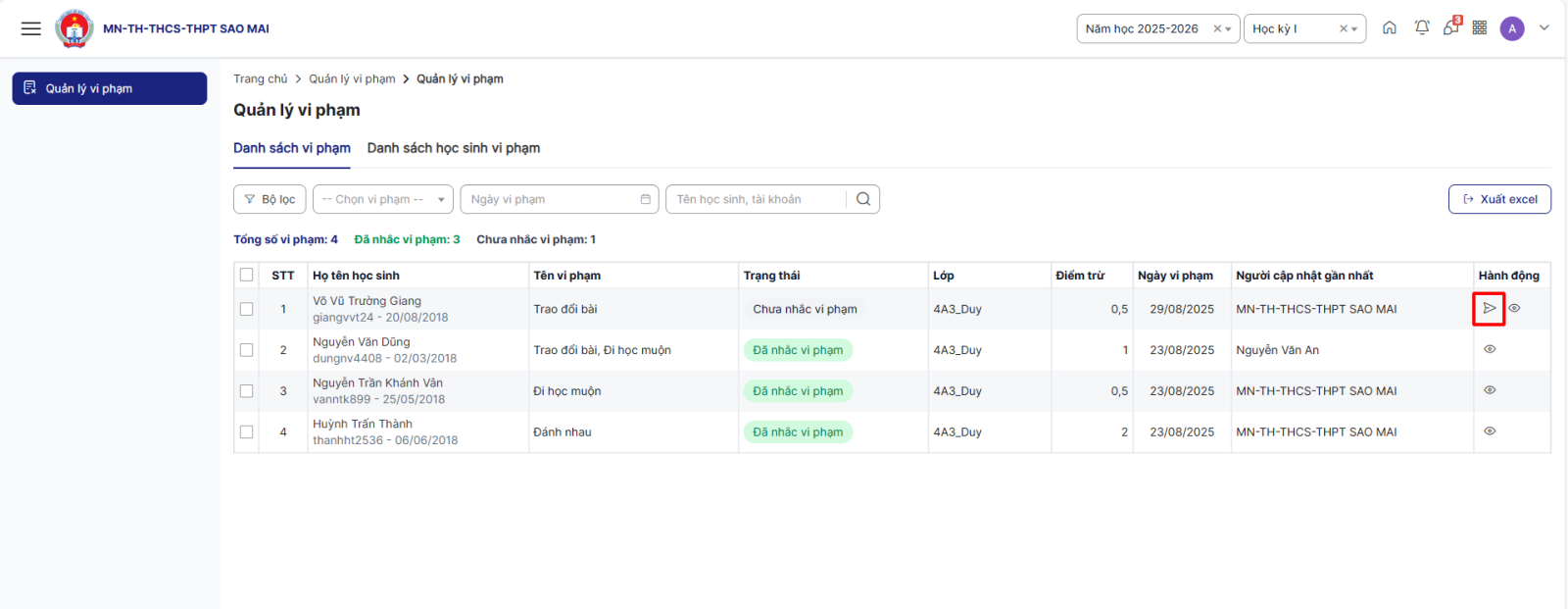Open the apps grid icon
Screen dimensions: 1568x609
[x=1480, y=28]
